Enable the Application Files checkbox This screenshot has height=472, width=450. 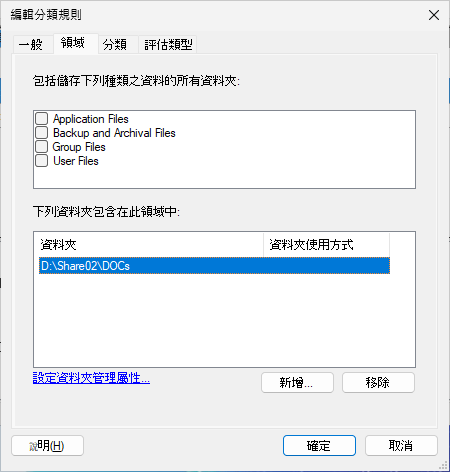point(42,119)
